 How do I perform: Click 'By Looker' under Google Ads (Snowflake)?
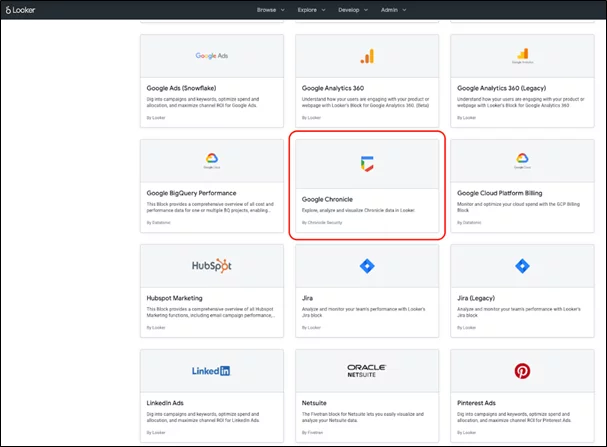point(156,118)
